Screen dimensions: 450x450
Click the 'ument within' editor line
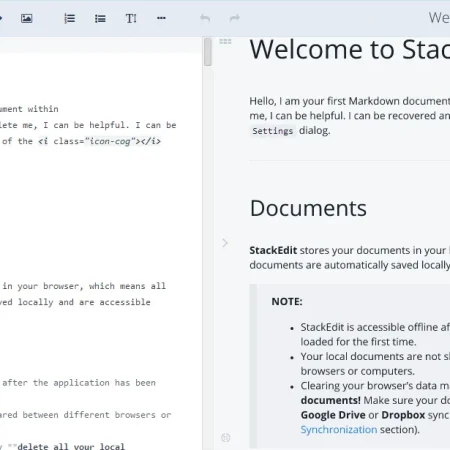coord(29,109)
